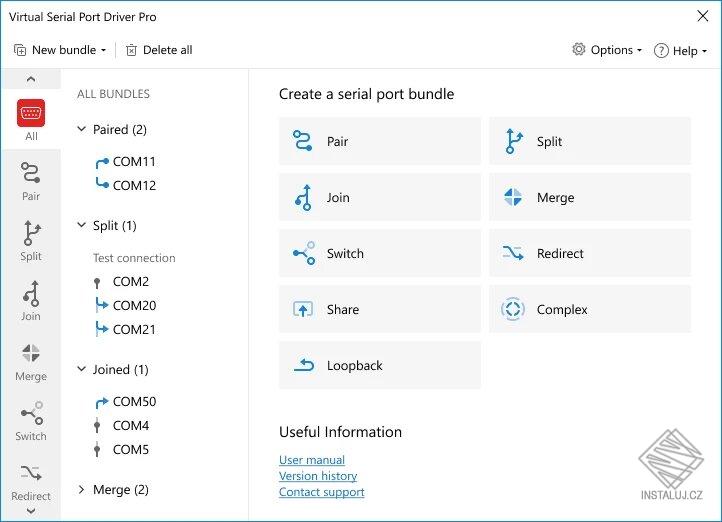Select COM11 in the bundle tree
This screenshot has height=522, width=722.
click(134, 162)
